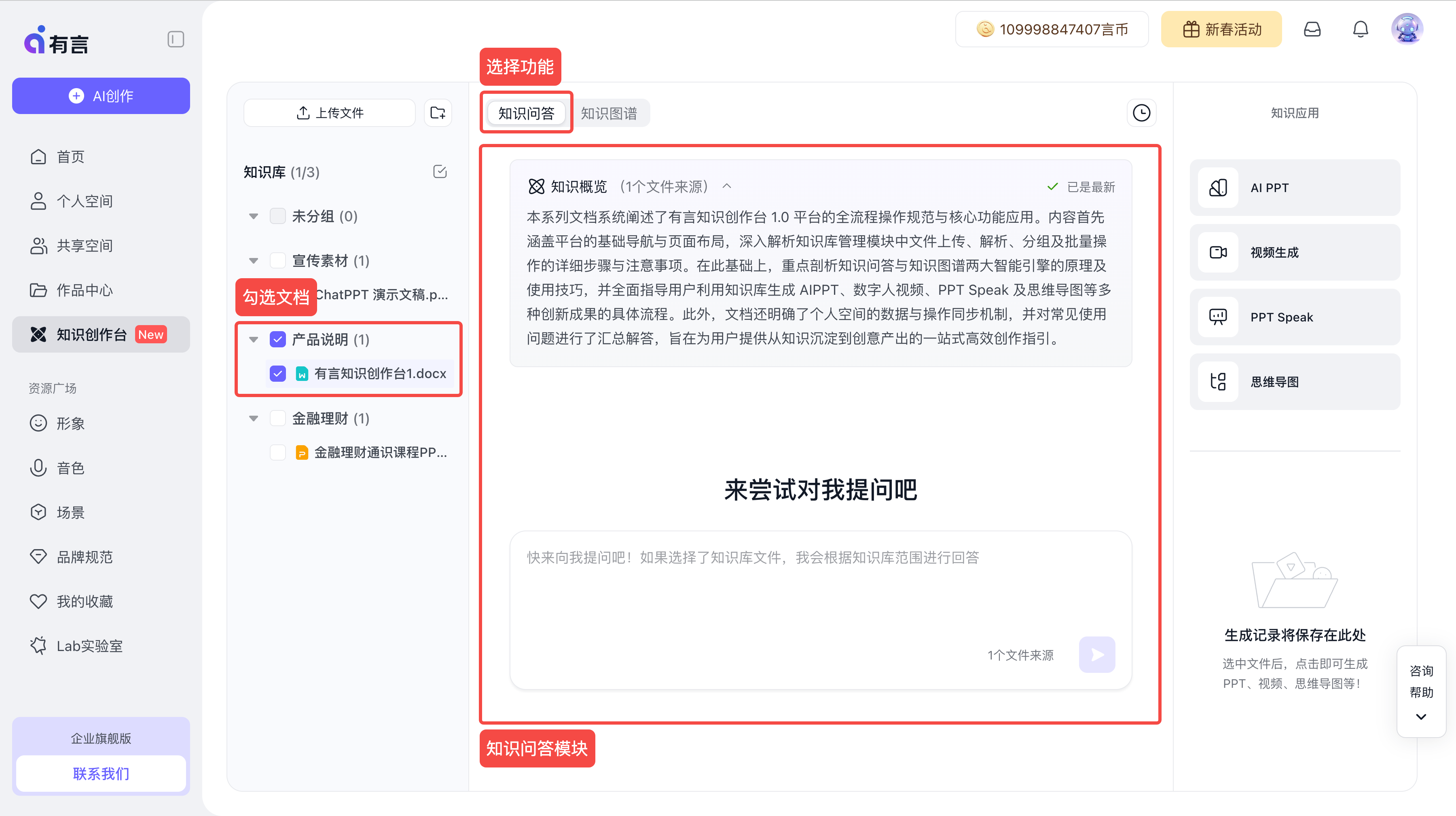The width and height of the screenshot is (1456, 816).
Task: Switch to the 知识图谱 tab
Action: coord(611,112)
